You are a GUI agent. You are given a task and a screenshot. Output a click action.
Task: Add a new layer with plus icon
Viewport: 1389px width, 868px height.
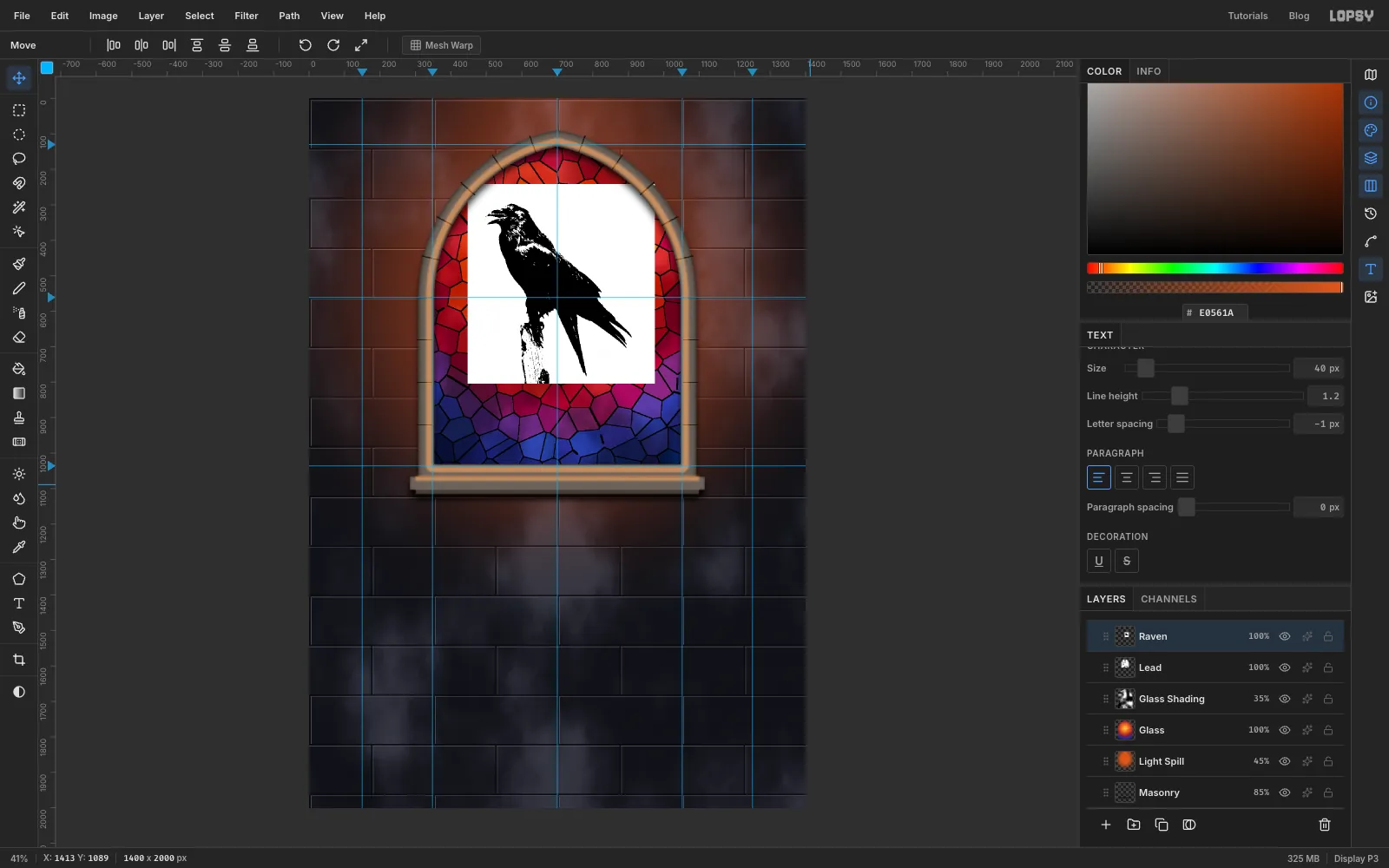click(1106, 825)
